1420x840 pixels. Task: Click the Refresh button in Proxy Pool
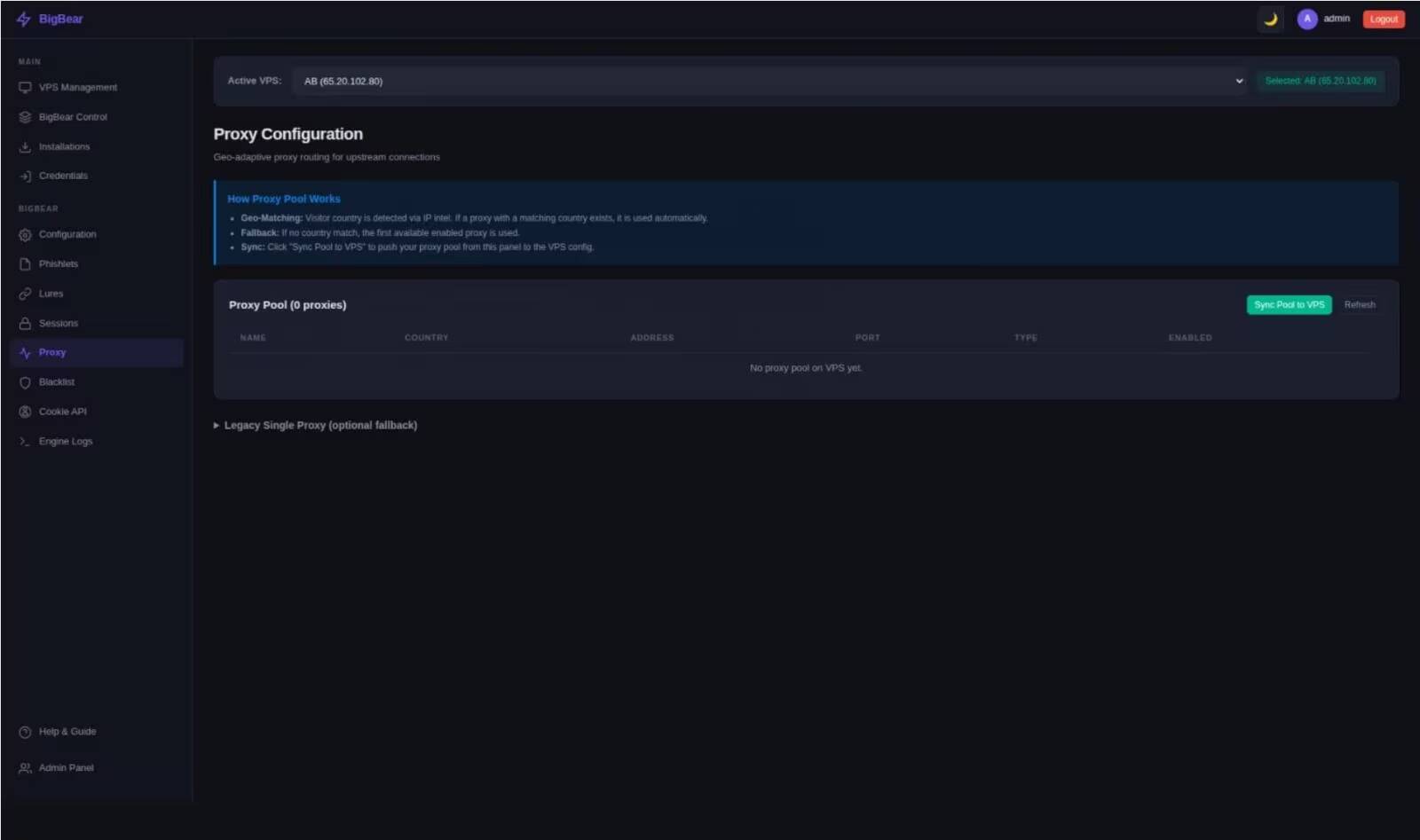[1360, 304]
